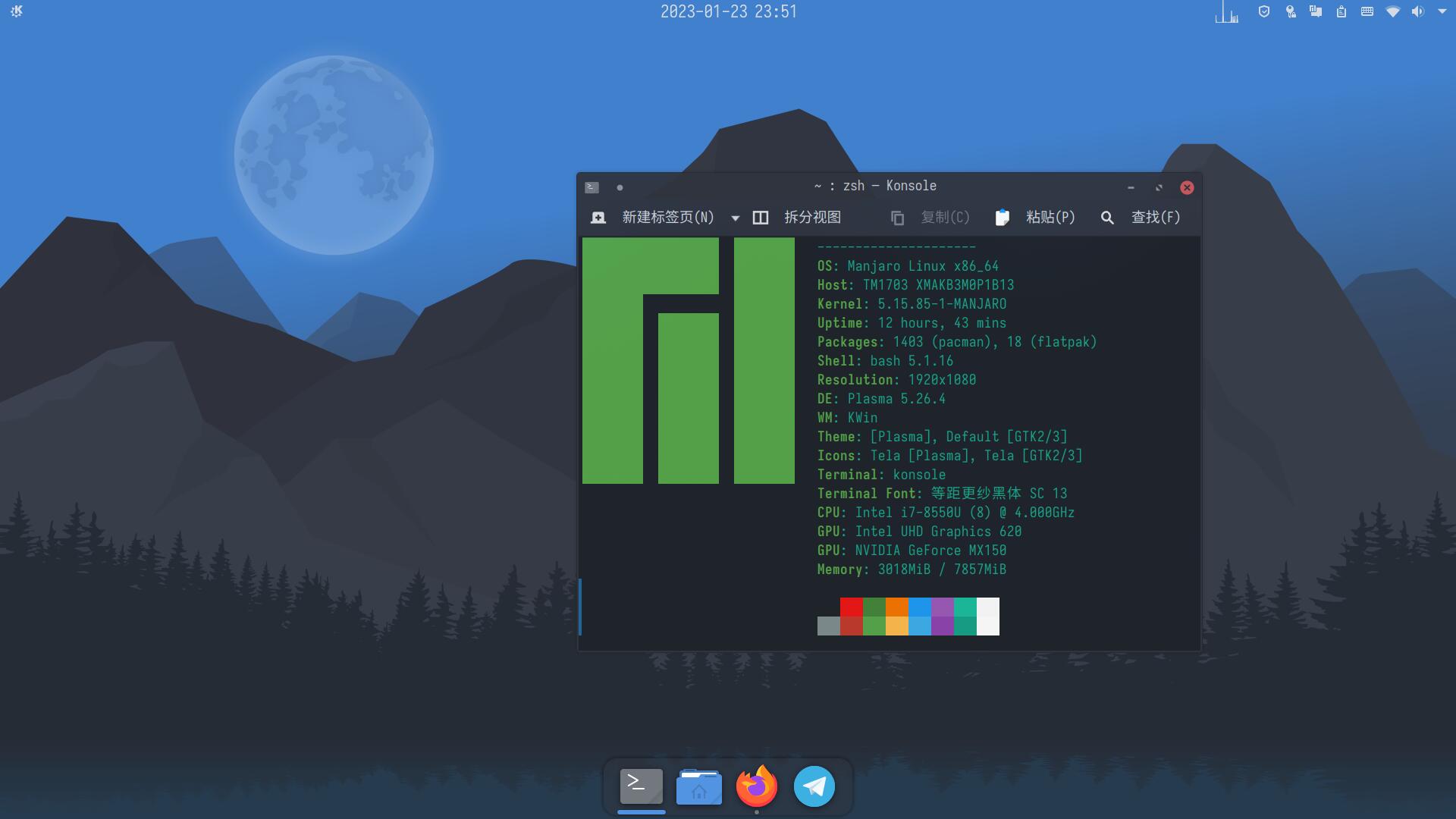Image resolution: width=1456 pixels, height=819 pixels.
Task: Open 查找(F) search in Konsole
Action: point(1141,218)
